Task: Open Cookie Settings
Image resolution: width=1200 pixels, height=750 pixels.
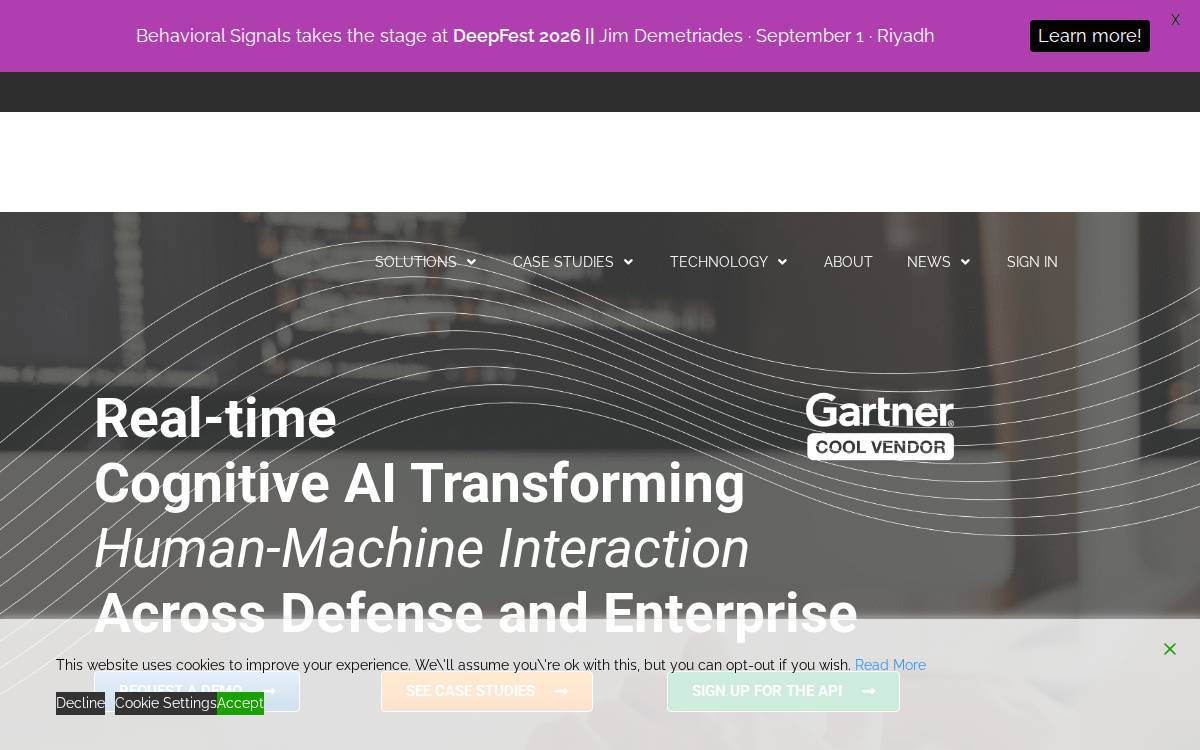Action: pos(166,703)
